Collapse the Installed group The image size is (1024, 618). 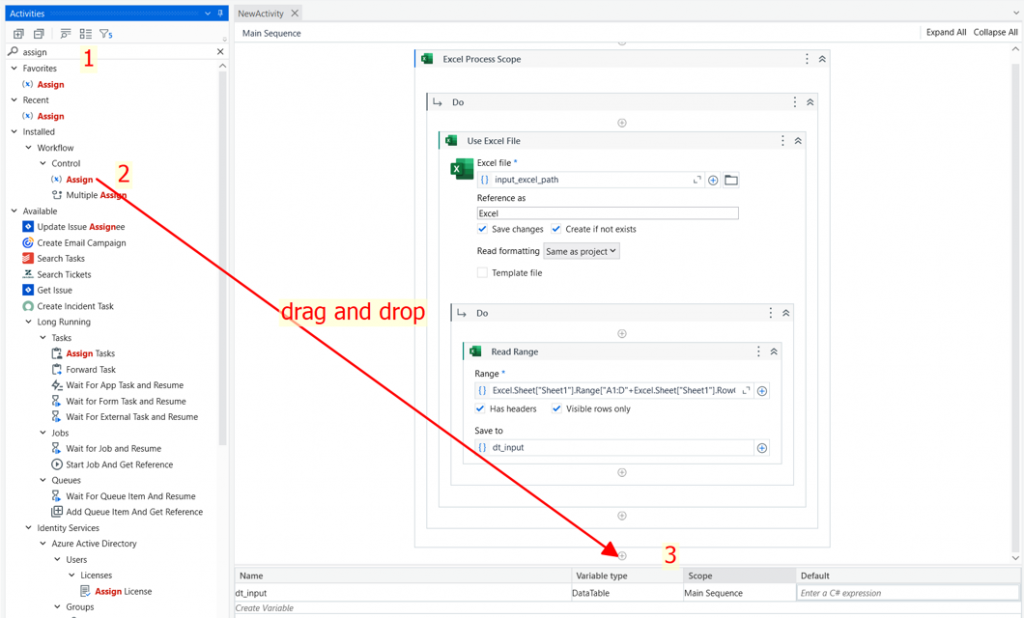(x=14, y=131)
